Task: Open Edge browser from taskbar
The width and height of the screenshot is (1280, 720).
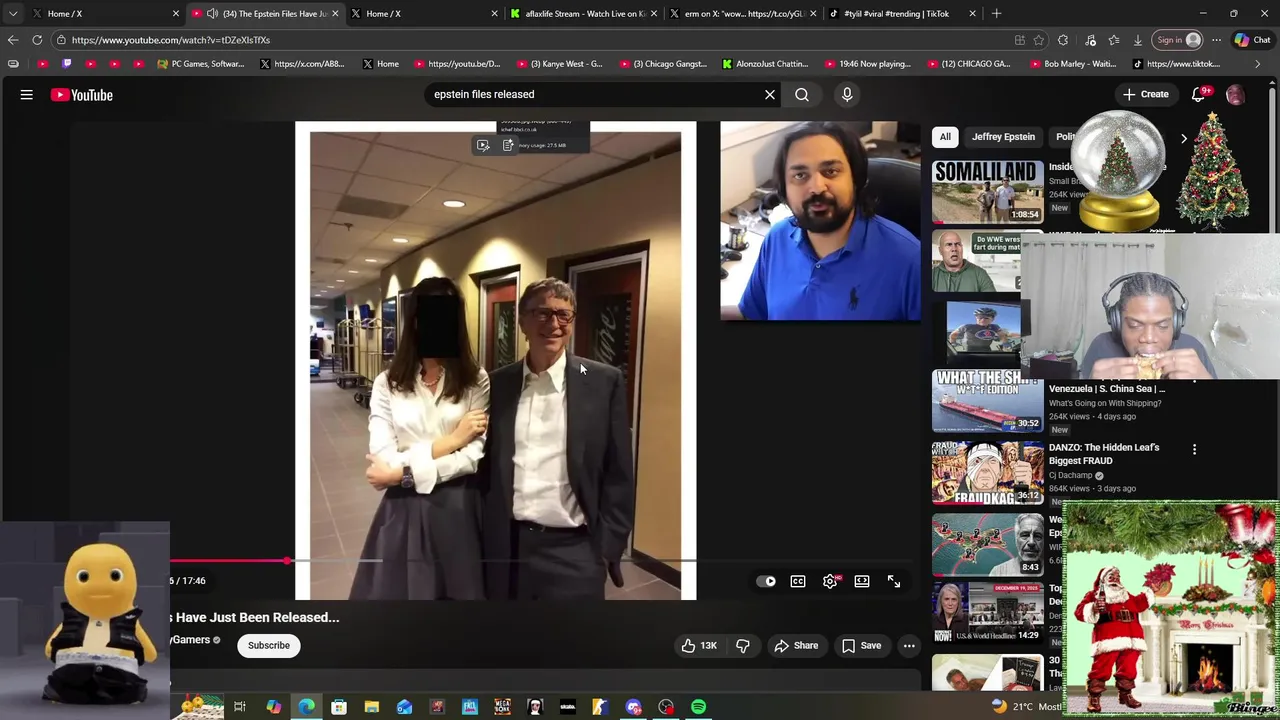Action: [306, 707]
